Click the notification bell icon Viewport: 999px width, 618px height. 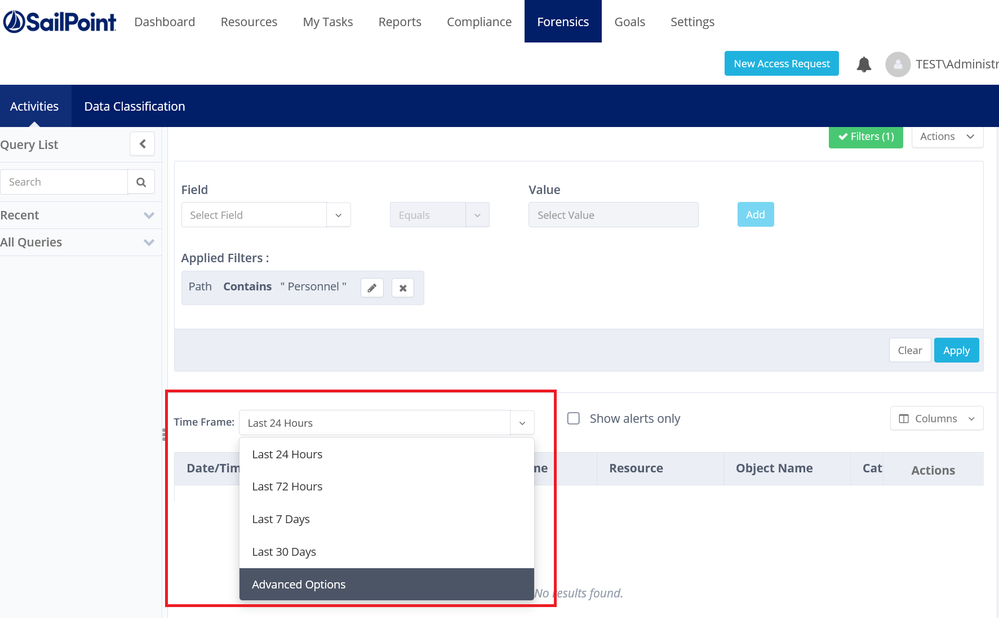tap(864, 64)
